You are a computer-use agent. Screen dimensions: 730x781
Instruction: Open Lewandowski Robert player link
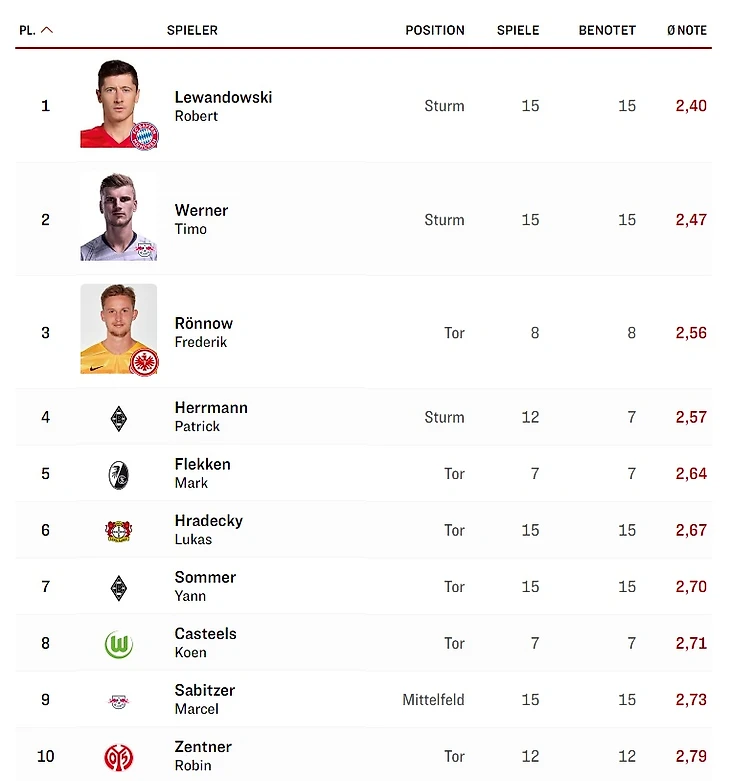(x=223, y=106)
